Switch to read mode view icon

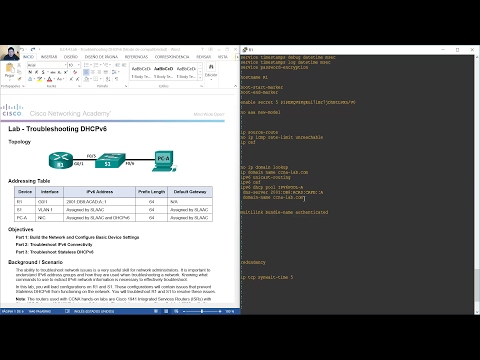pos(156,311)
